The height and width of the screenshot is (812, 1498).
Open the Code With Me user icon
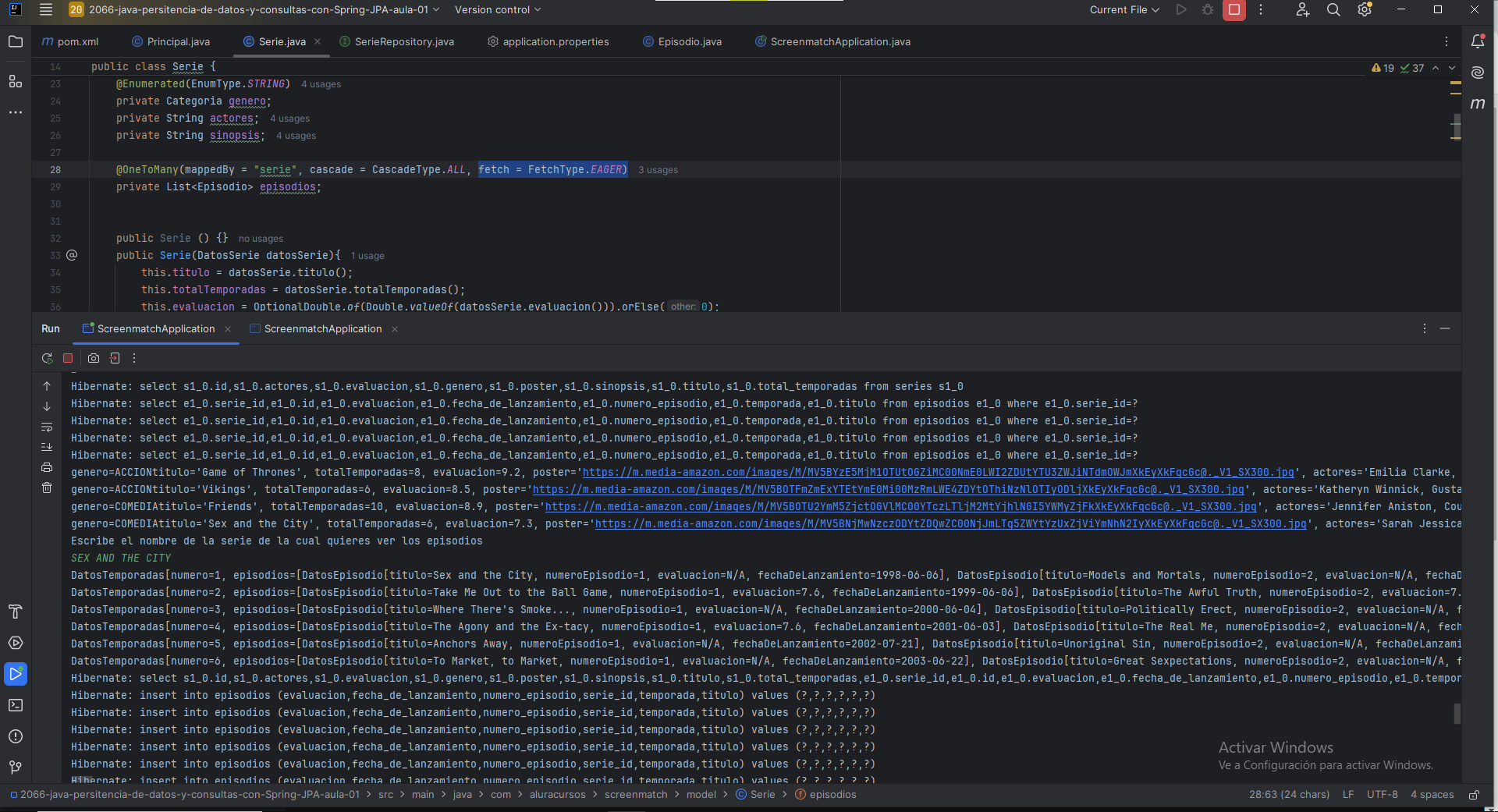[x=1302, y=10]
